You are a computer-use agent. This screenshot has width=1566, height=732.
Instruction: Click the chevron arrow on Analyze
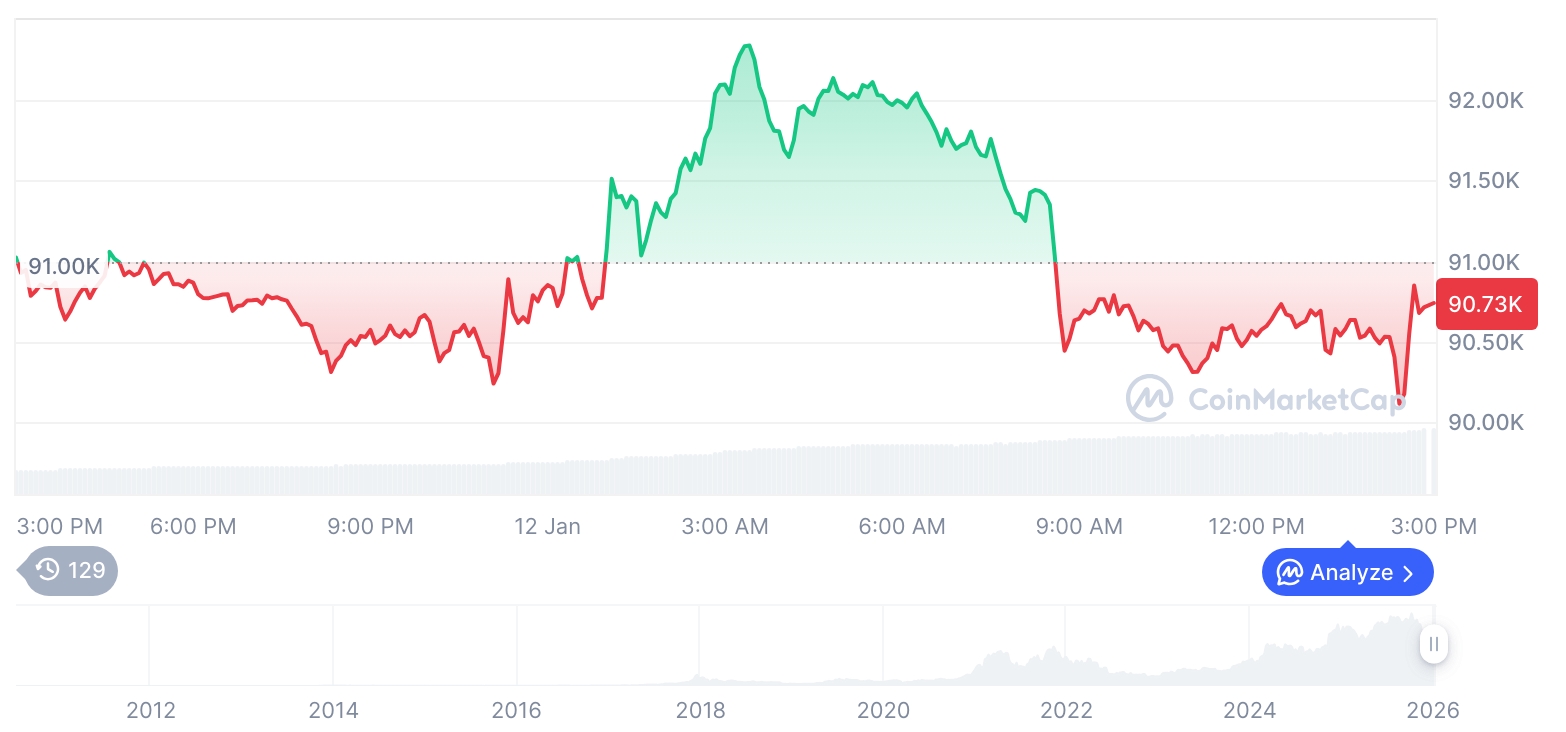point(1409,573)
